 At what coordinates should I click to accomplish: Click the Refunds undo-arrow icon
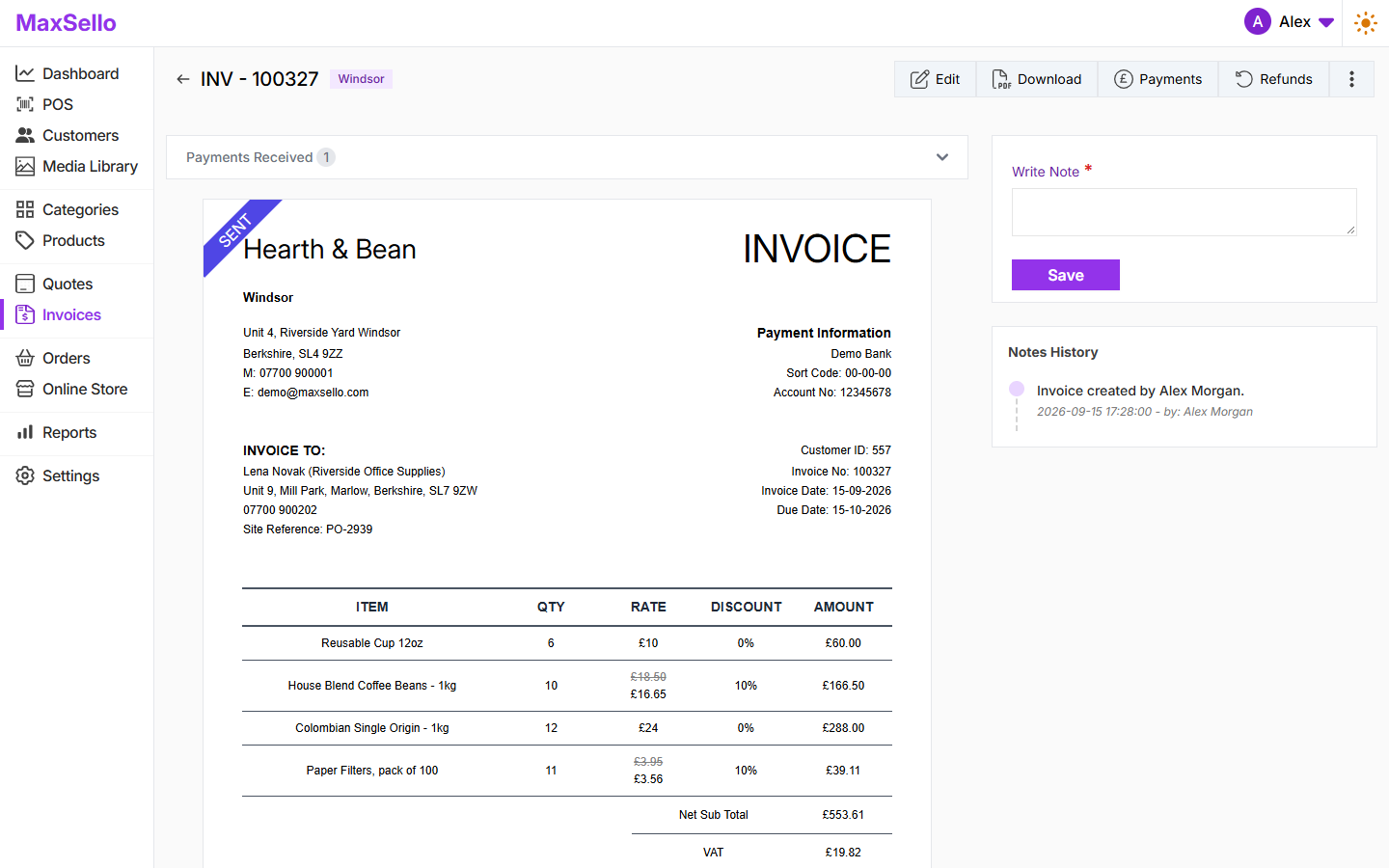click(x=1244, y=79)
